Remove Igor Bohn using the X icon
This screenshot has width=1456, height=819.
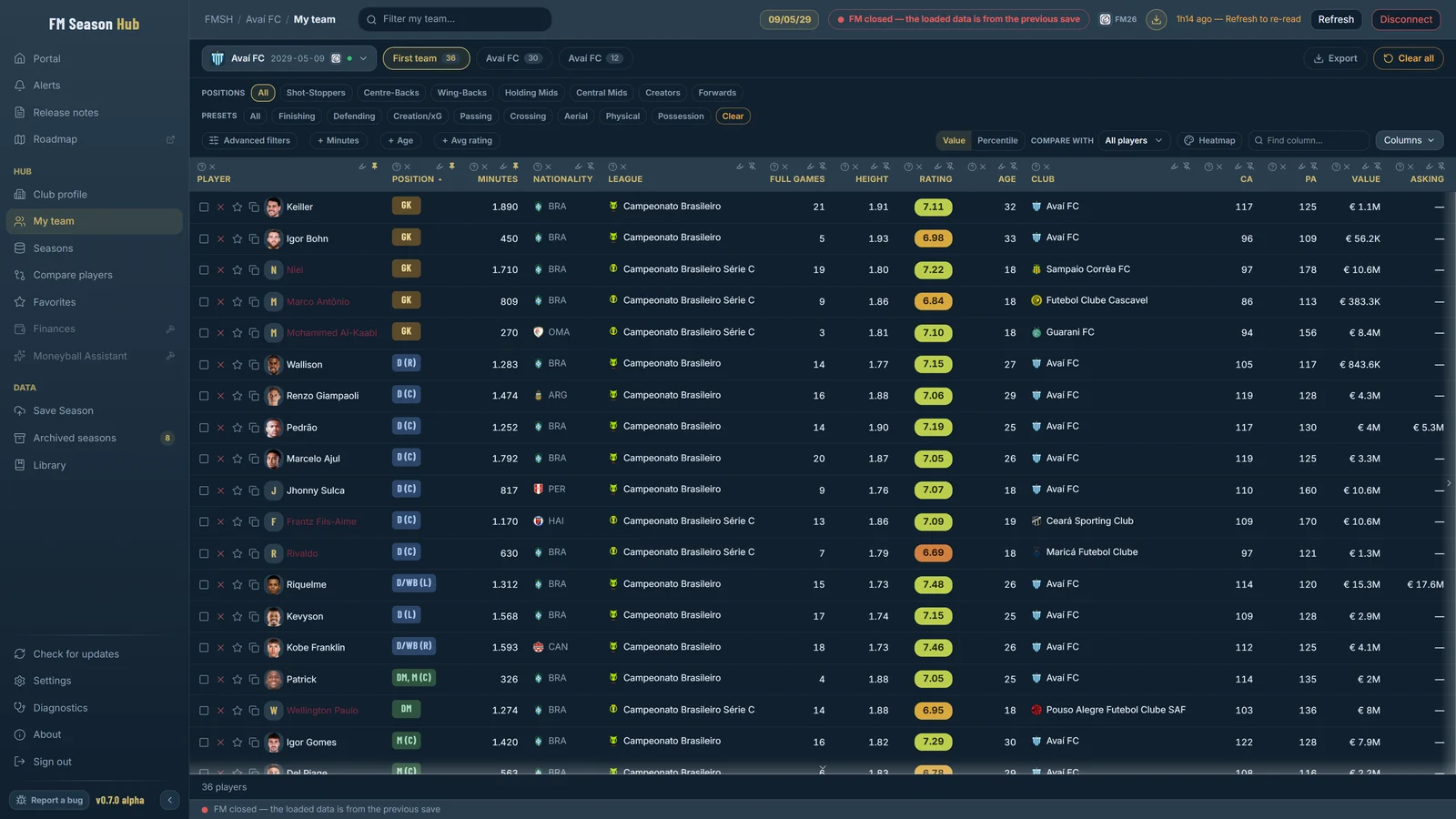click(220, 238)
